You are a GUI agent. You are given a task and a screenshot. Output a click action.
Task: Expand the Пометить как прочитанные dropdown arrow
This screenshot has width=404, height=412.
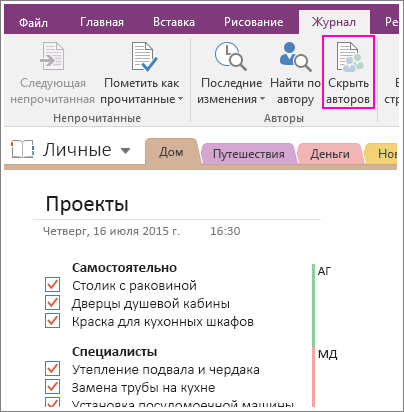click(x=180, y=99)
